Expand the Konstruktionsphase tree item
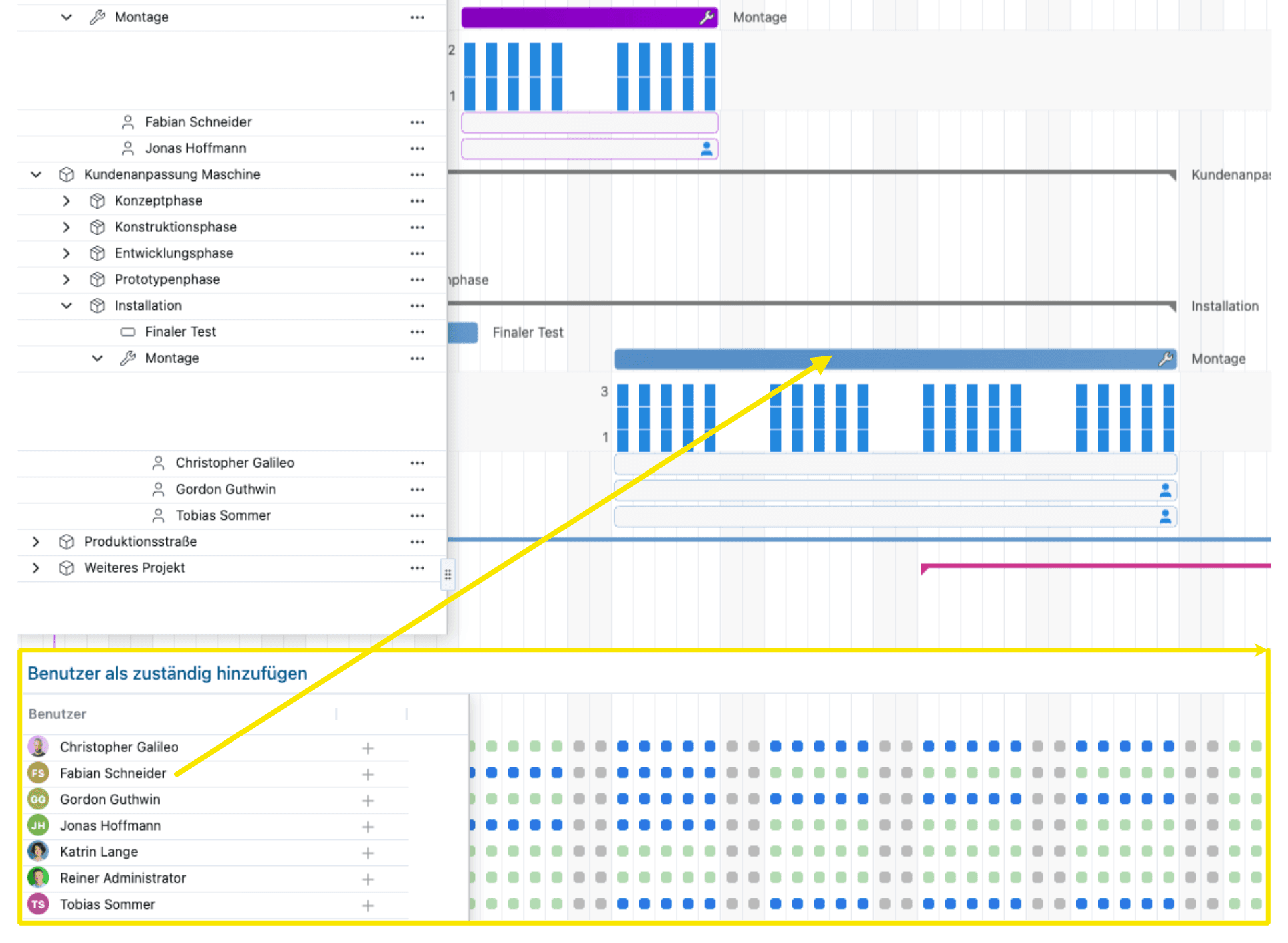Image resolution: width=1288 pixels, height=943 pixels. tap(66, 227)
